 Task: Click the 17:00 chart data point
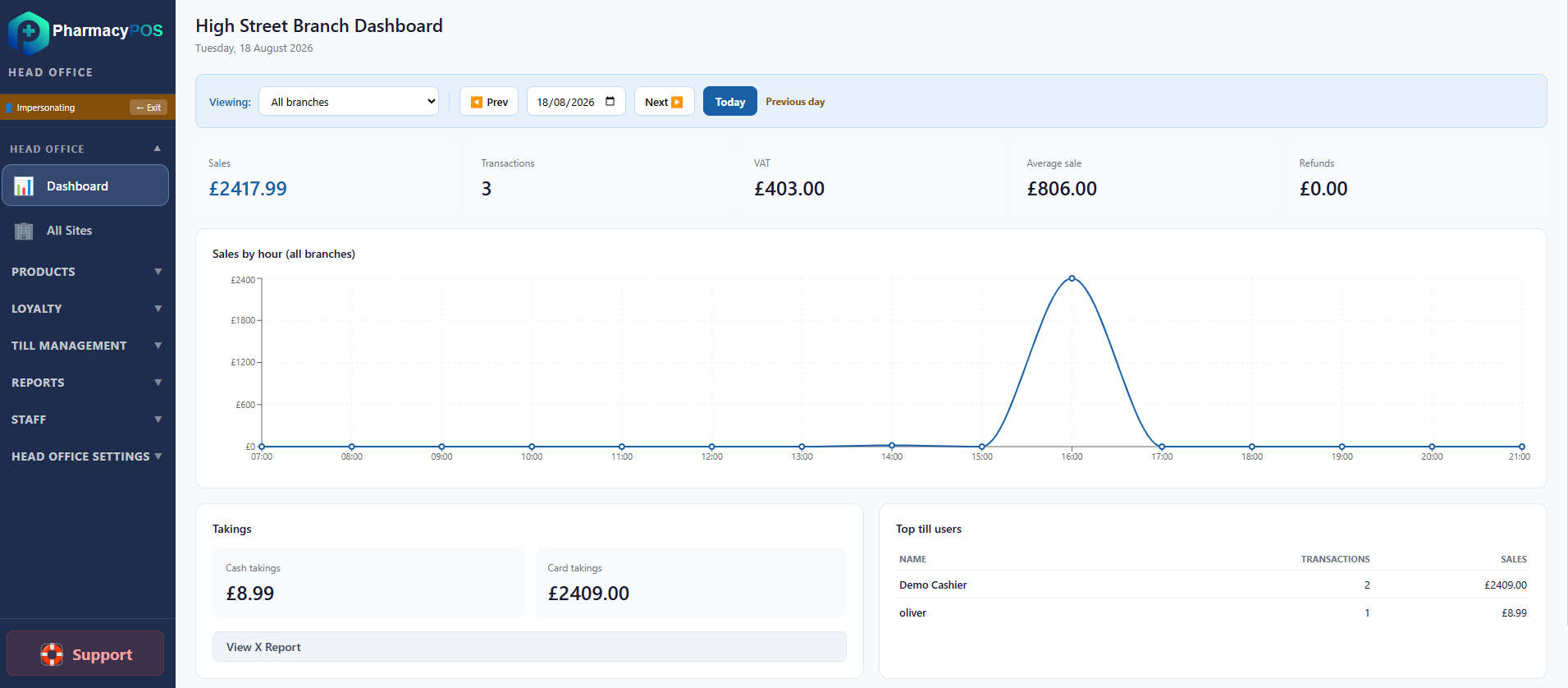click(1162, 447)
